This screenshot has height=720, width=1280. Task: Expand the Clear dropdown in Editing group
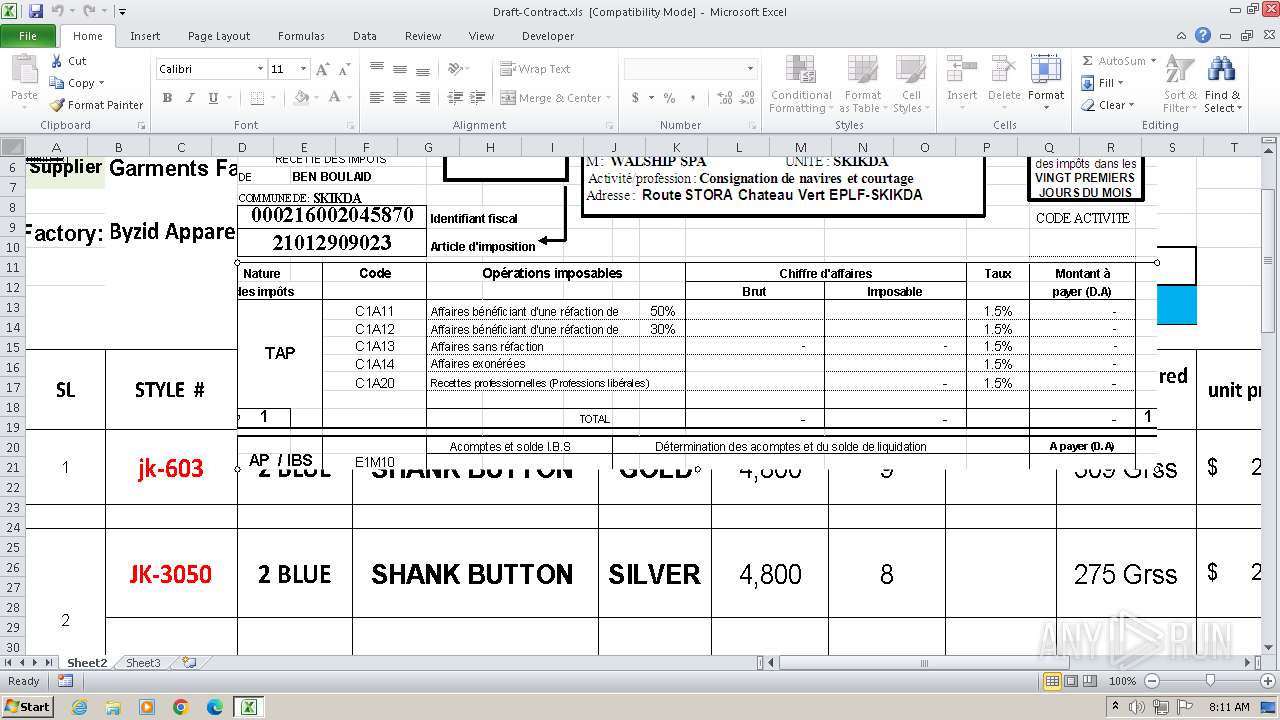coord(1131,105)
